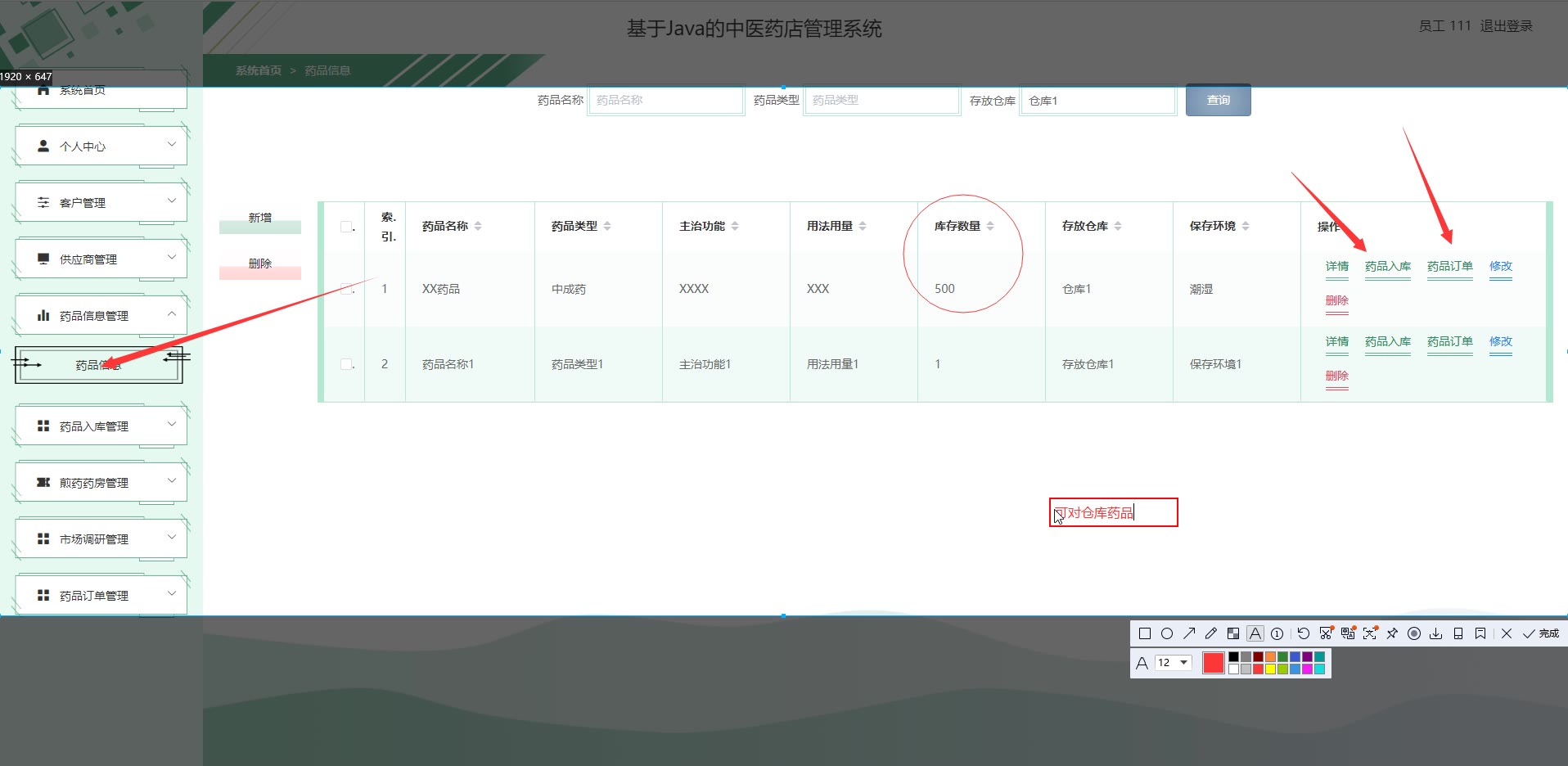
Task: Click 药品入库 link for XX药品 row
Action: coord(1387,267)
